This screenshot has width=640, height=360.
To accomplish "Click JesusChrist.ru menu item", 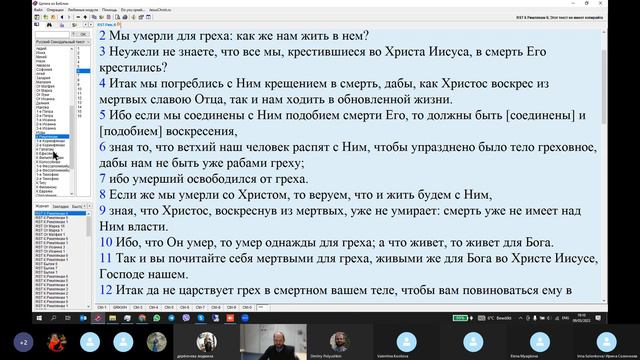I will click(x=160, y=10).
